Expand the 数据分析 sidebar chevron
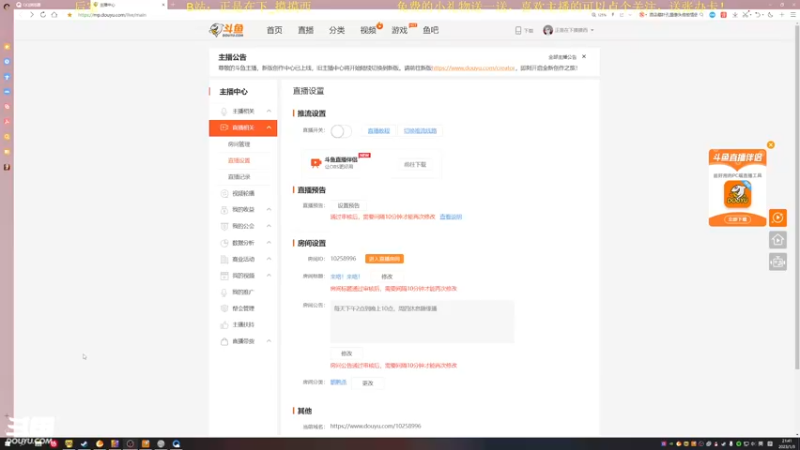 tap(269, 243)
